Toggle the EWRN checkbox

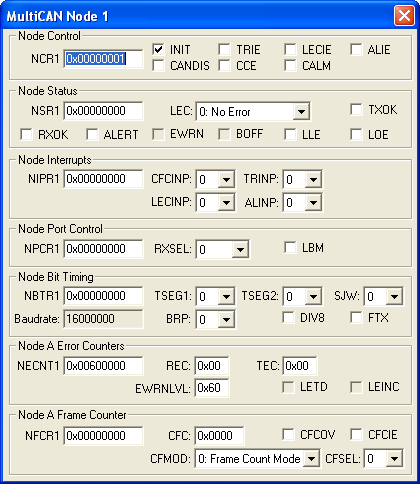point(158,135)
